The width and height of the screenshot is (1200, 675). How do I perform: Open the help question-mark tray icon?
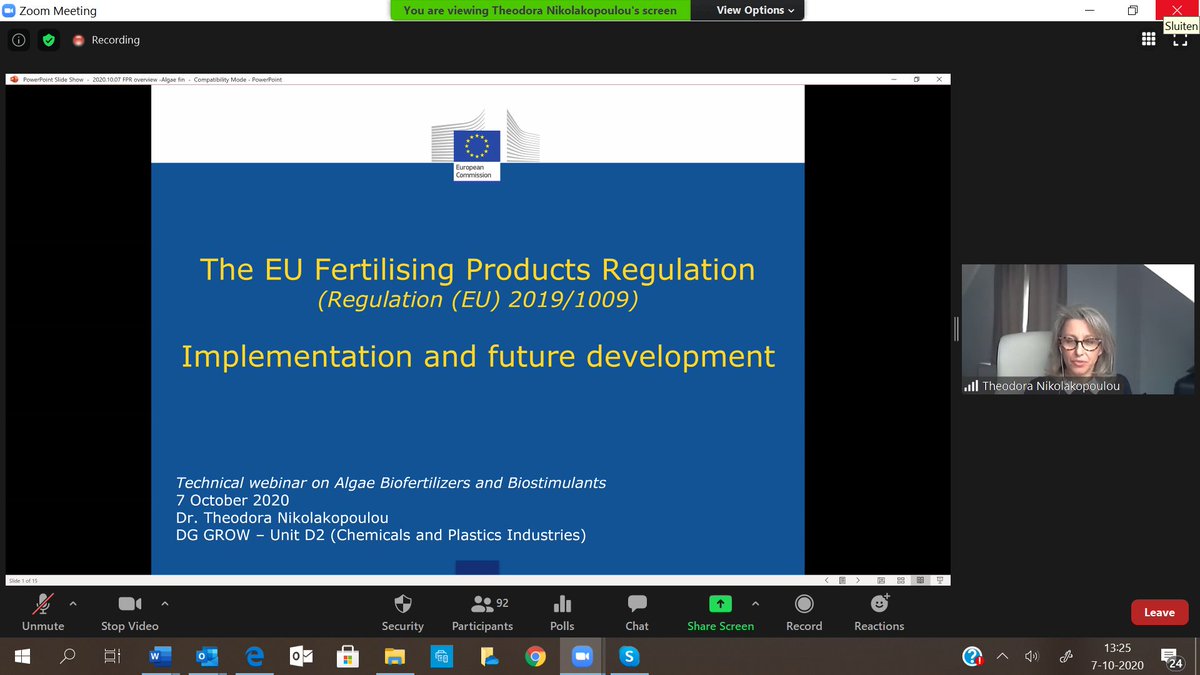(x=972, y=656)
